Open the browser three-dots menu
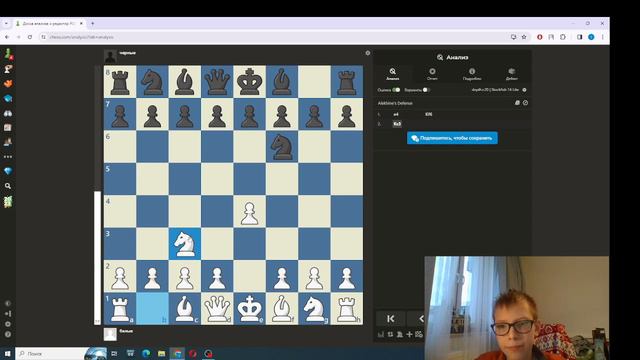640x360 pixels. pos(602,37)
